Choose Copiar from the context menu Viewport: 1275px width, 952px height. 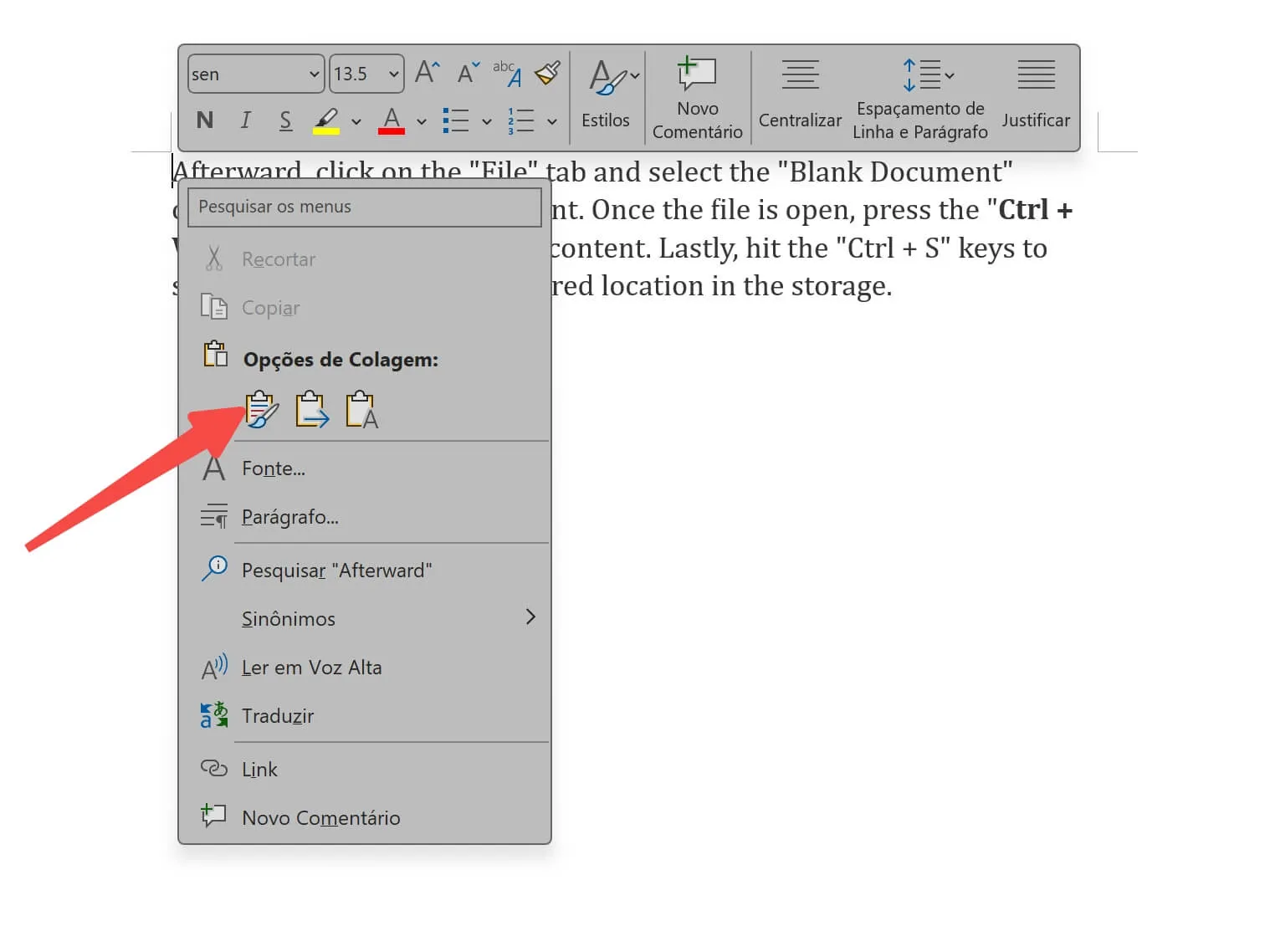point(365,308)
